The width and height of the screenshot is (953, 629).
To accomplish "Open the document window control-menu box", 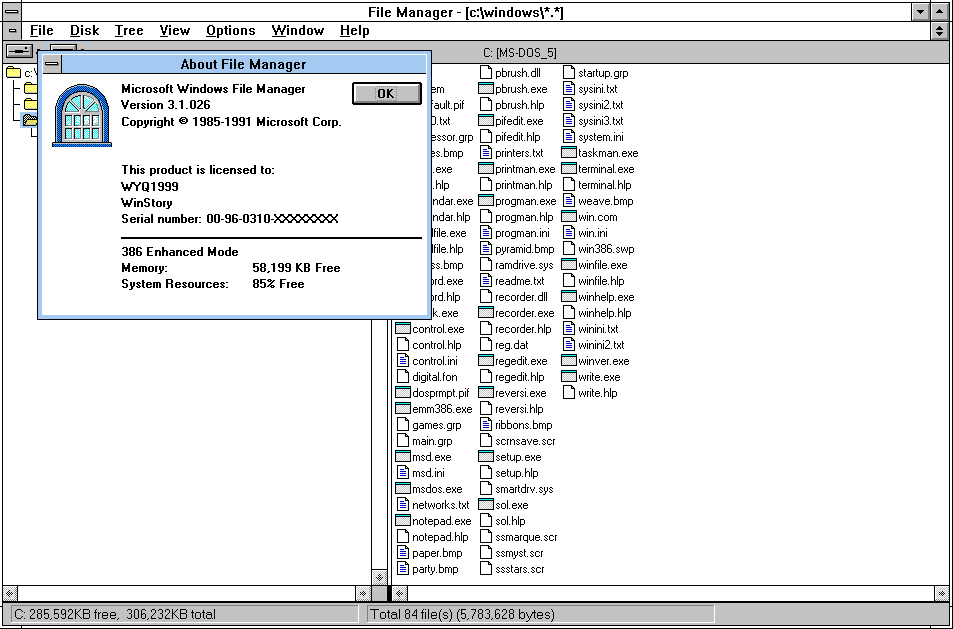I will click(12, 31).
